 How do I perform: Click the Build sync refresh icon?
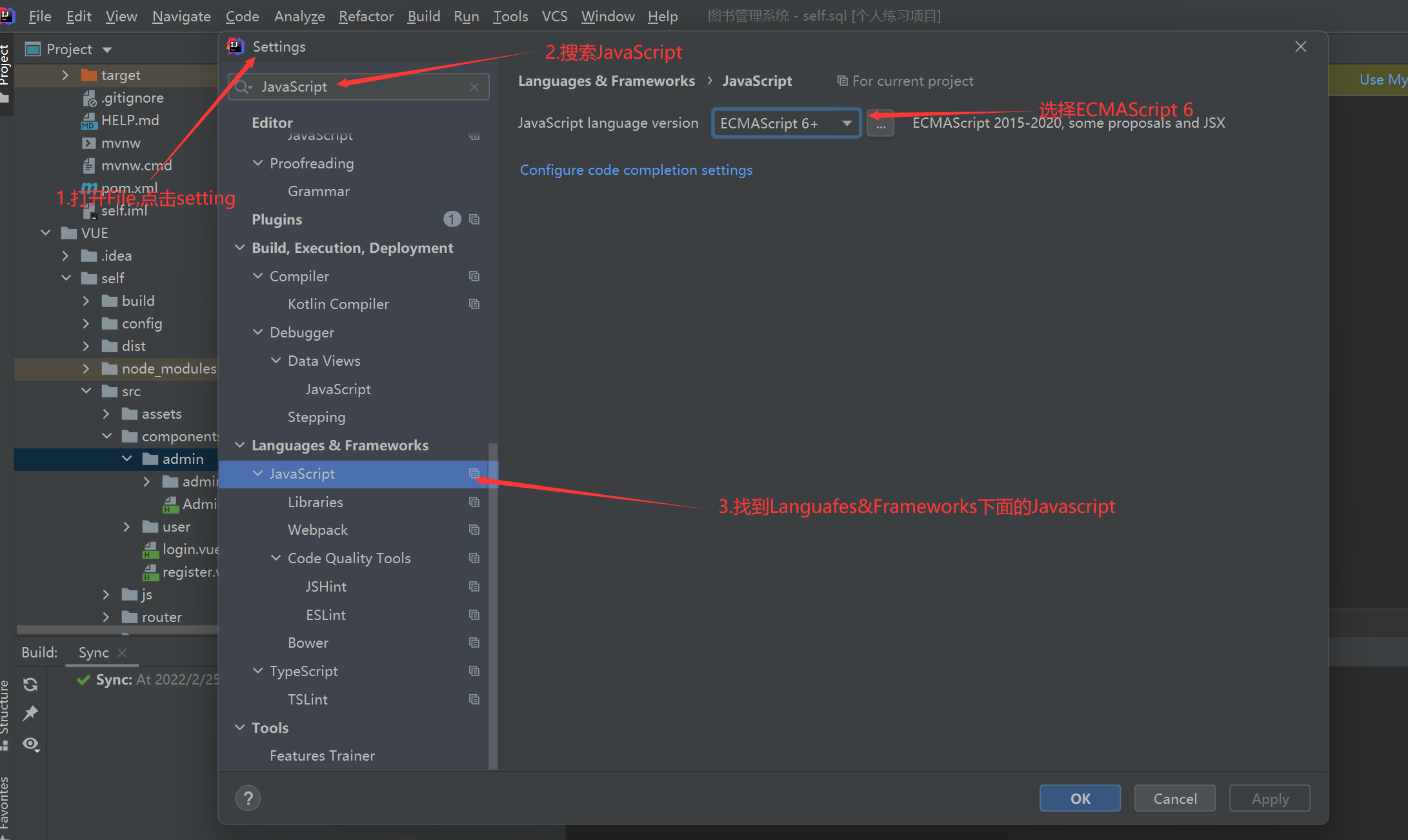(x=30, y=685)
